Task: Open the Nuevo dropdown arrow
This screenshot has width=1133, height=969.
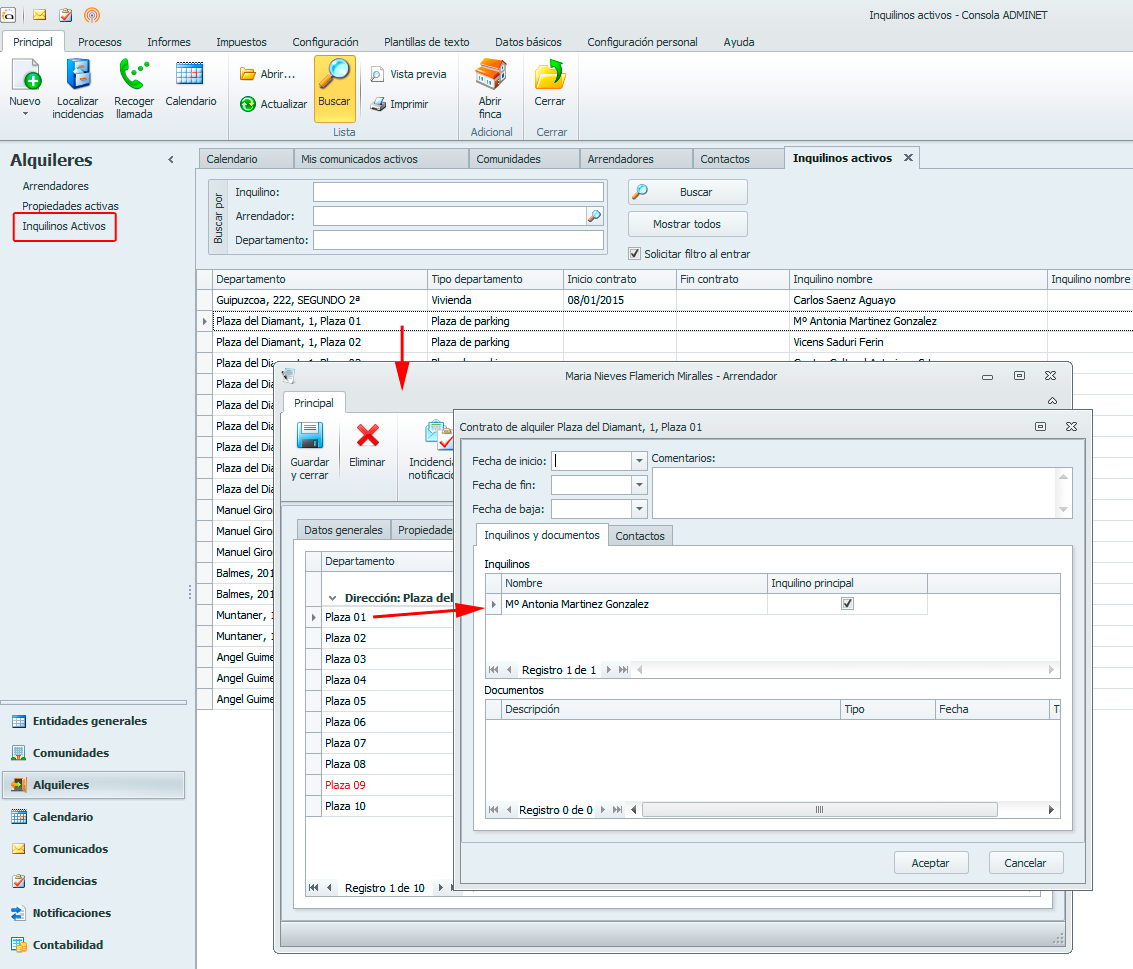Action: [x=25, y=114]
